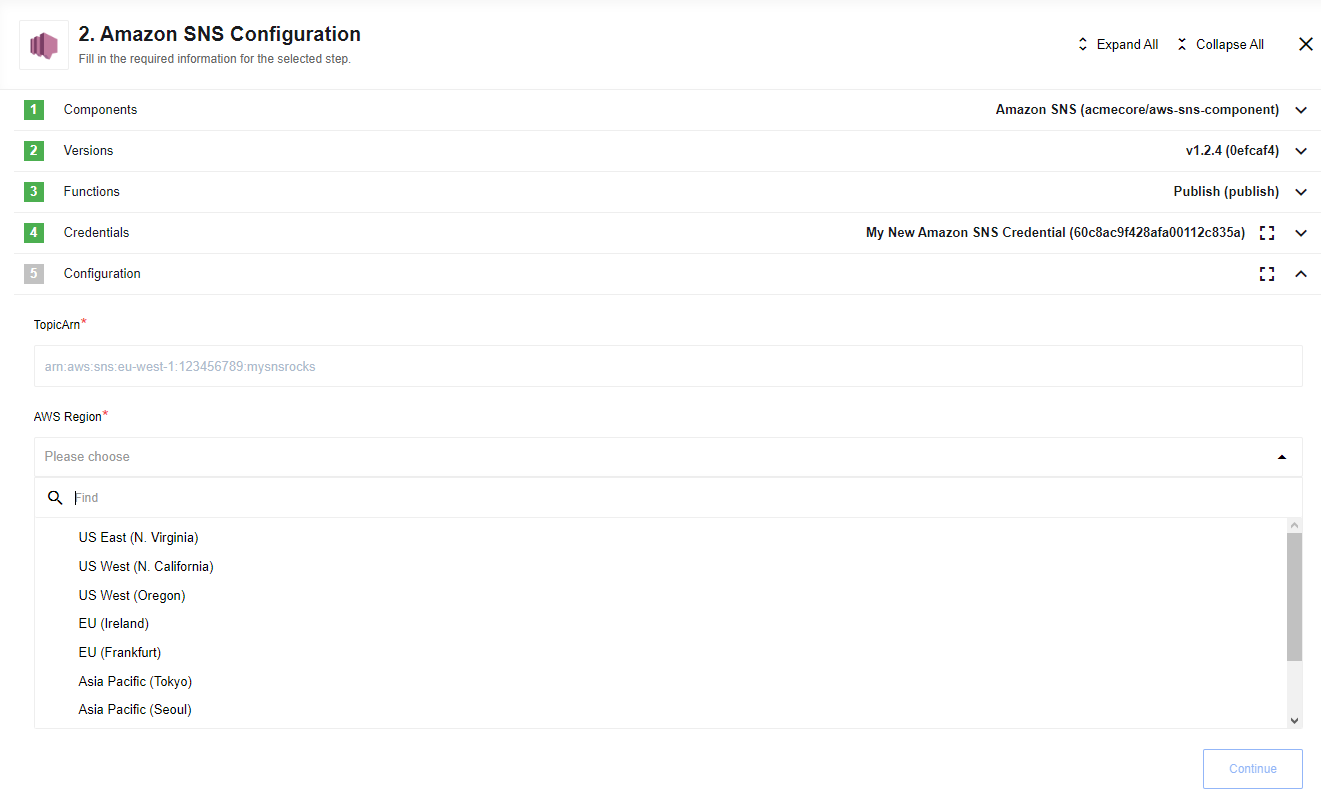Click Publish (publish) function value

coord(1226,192)
